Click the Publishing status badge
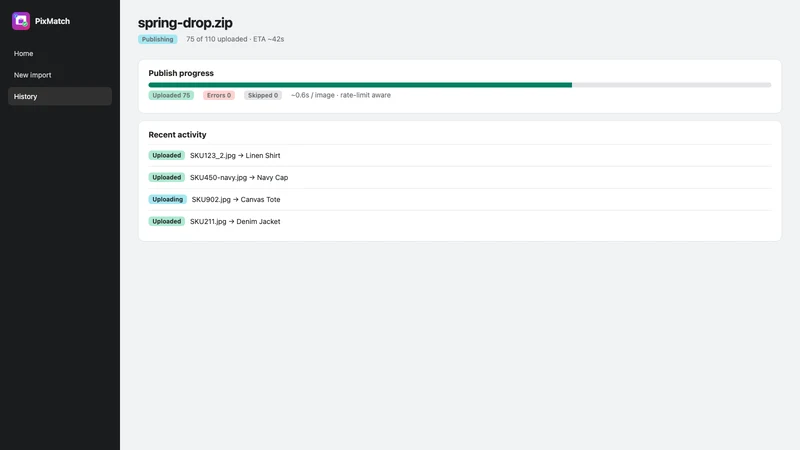This screenshot has height=450, width=800. click(x=158, y=39)
